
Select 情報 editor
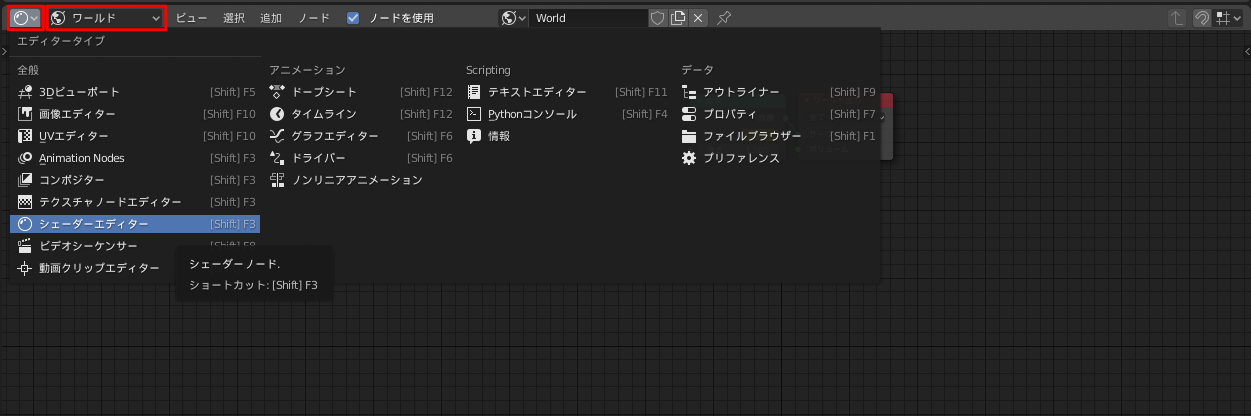coord(567,136)
